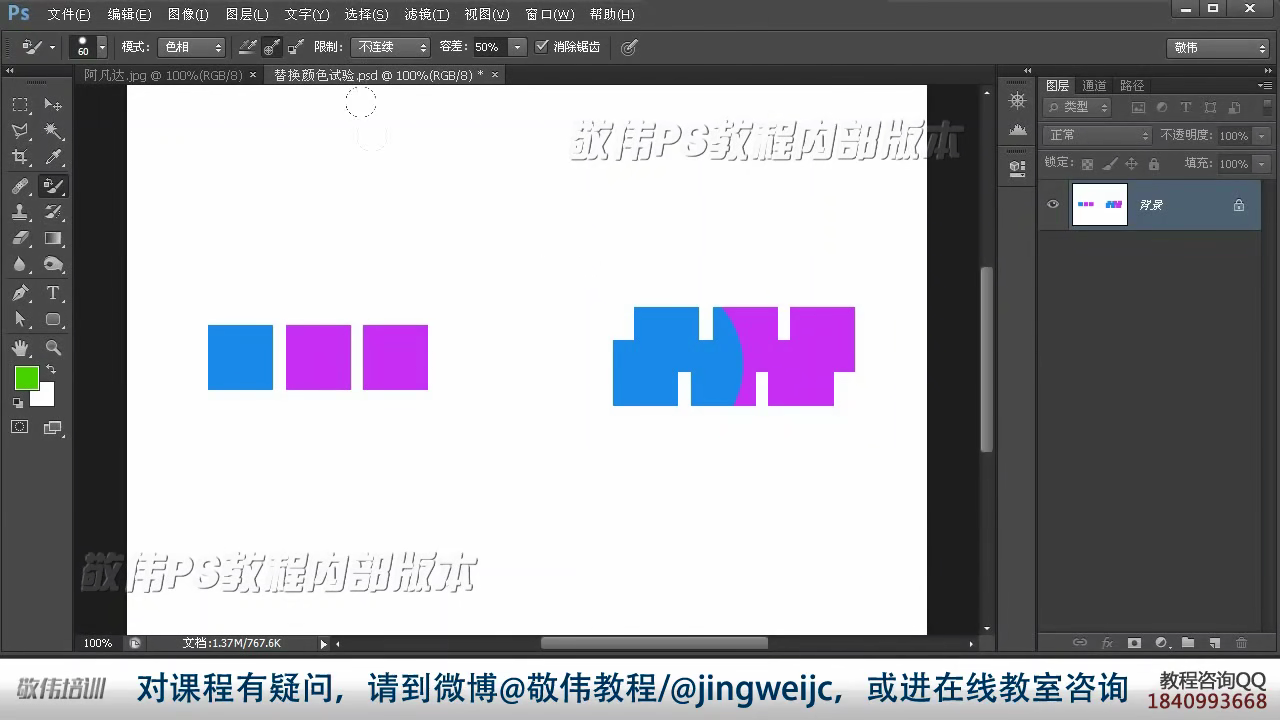Select the Zoom tool

(x=53, y=348)
